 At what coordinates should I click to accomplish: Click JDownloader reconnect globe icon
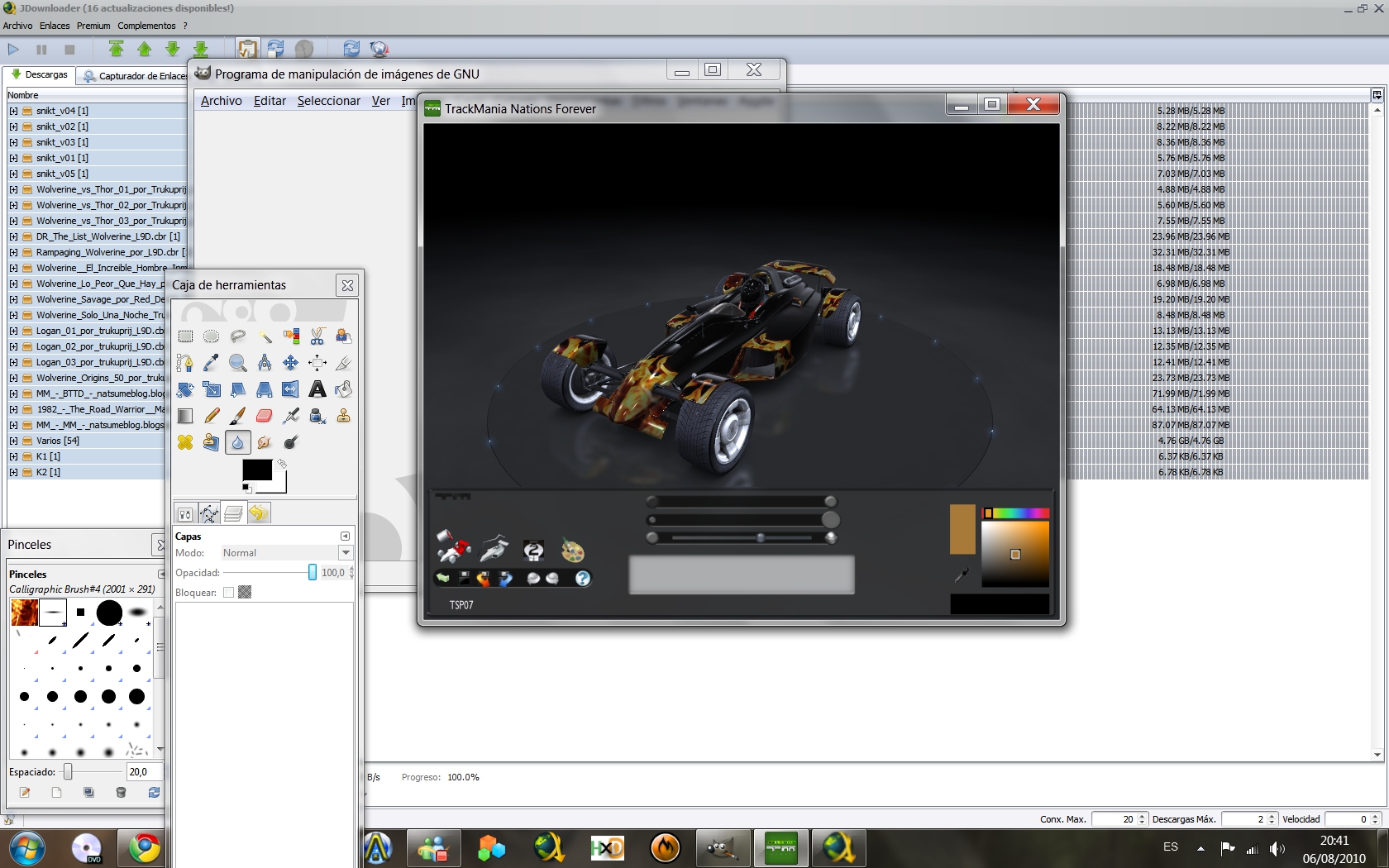point(379,50)
